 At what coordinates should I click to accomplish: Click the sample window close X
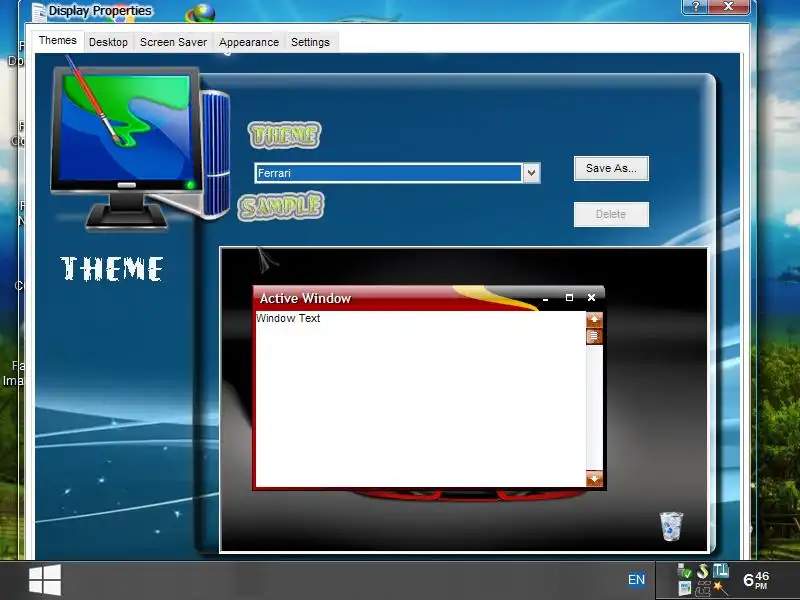coord(591,297)
